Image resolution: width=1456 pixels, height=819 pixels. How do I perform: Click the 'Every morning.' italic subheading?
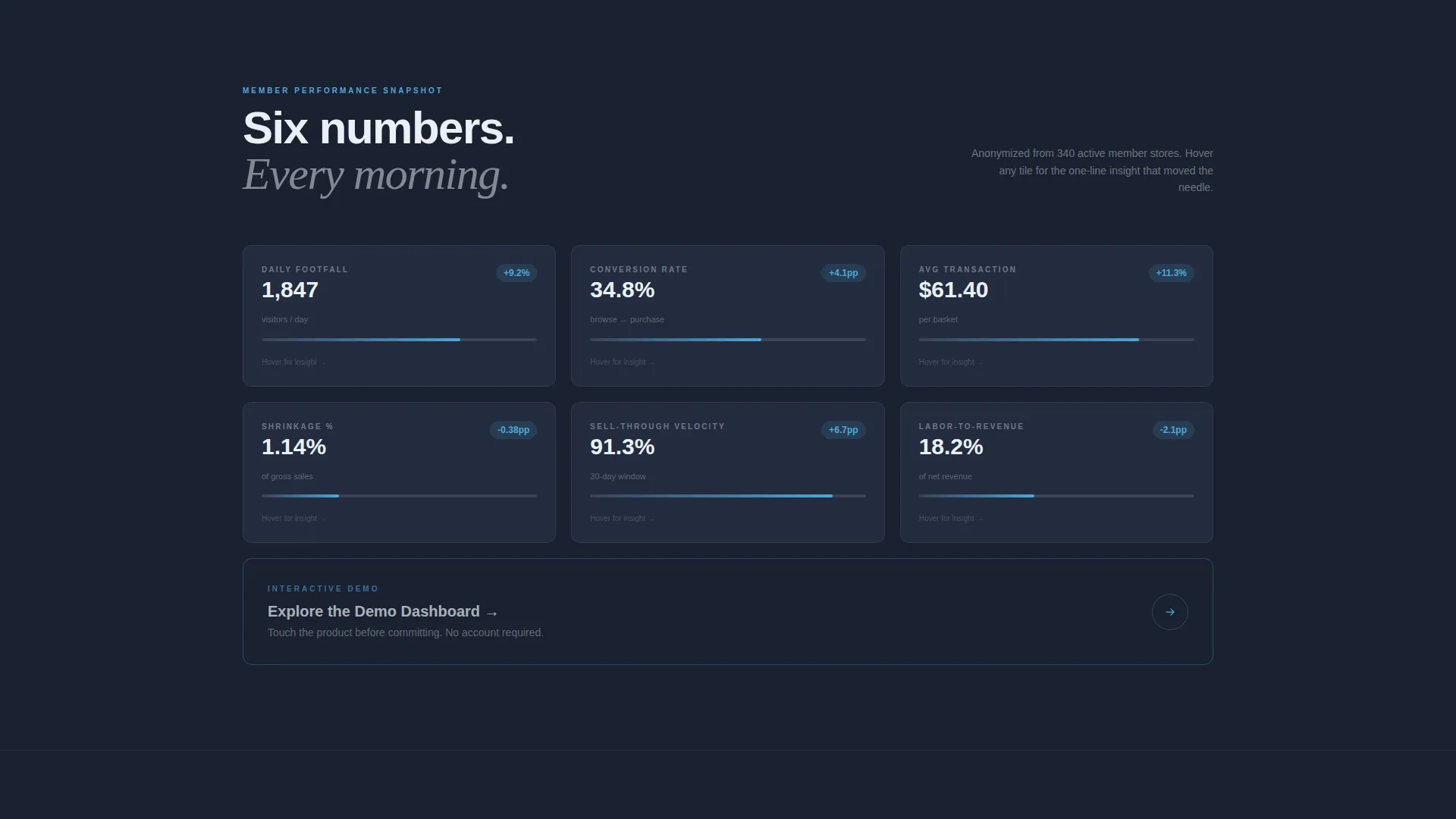[375, 175]
